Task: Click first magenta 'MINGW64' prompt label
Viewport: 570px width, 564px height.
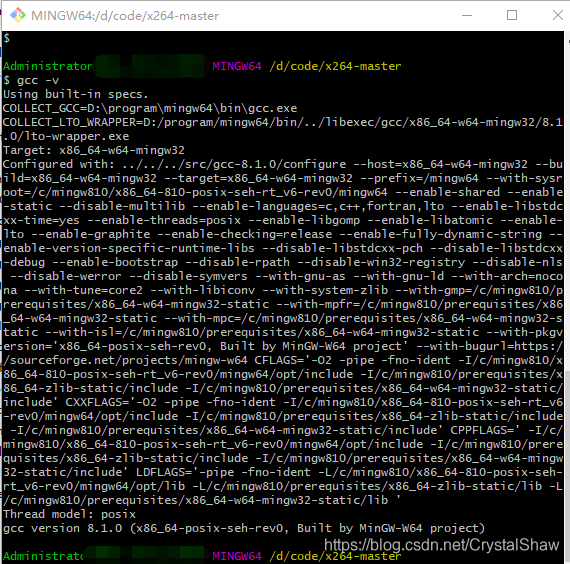Action: pyautogui.click(x=237, y=66)
